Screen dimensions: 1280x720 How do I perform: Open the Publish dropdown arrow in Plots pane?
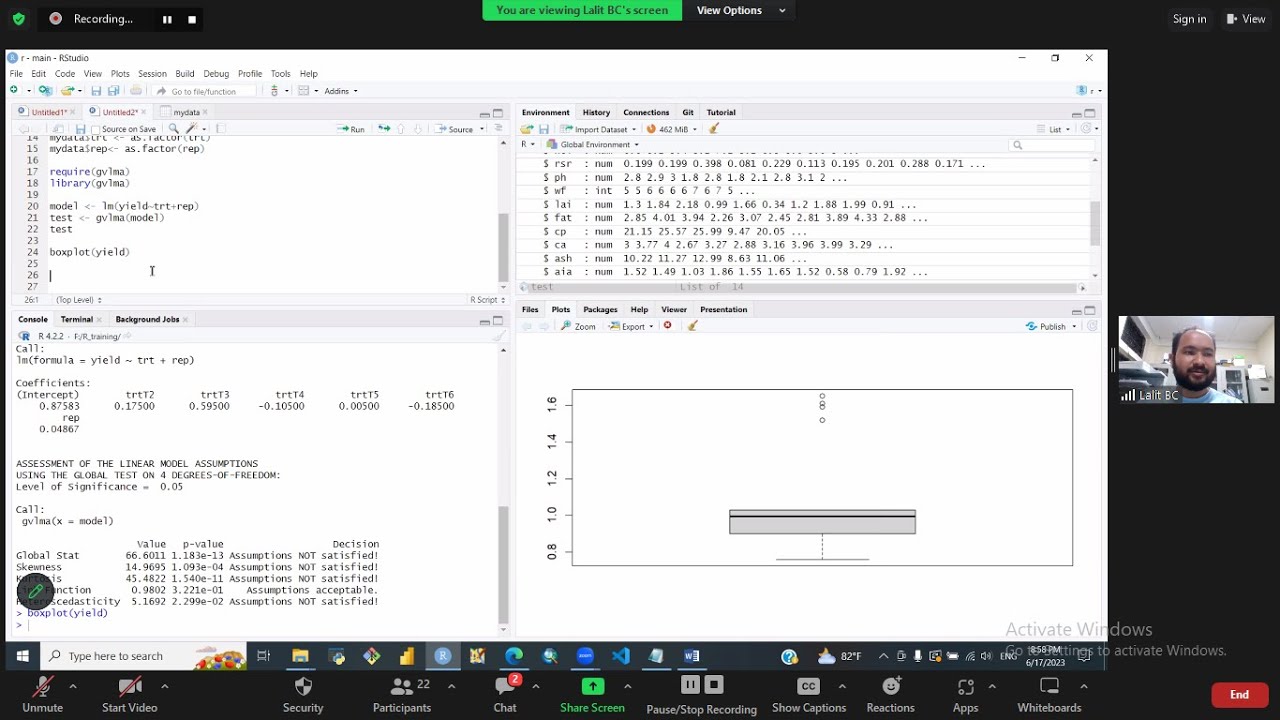pos(1074,326)
